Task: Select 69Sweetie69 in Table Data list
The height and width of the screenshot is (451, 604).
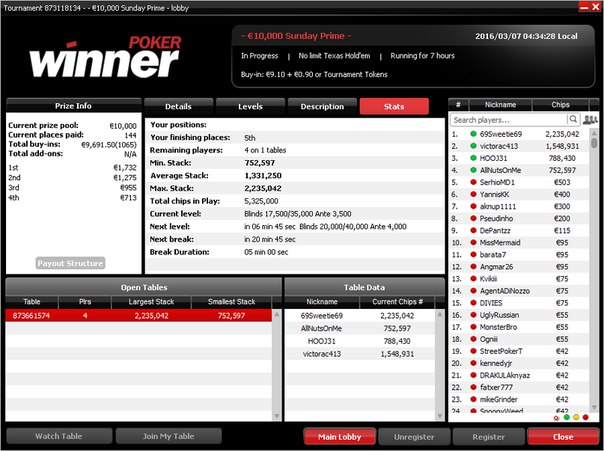Action: 360,316
